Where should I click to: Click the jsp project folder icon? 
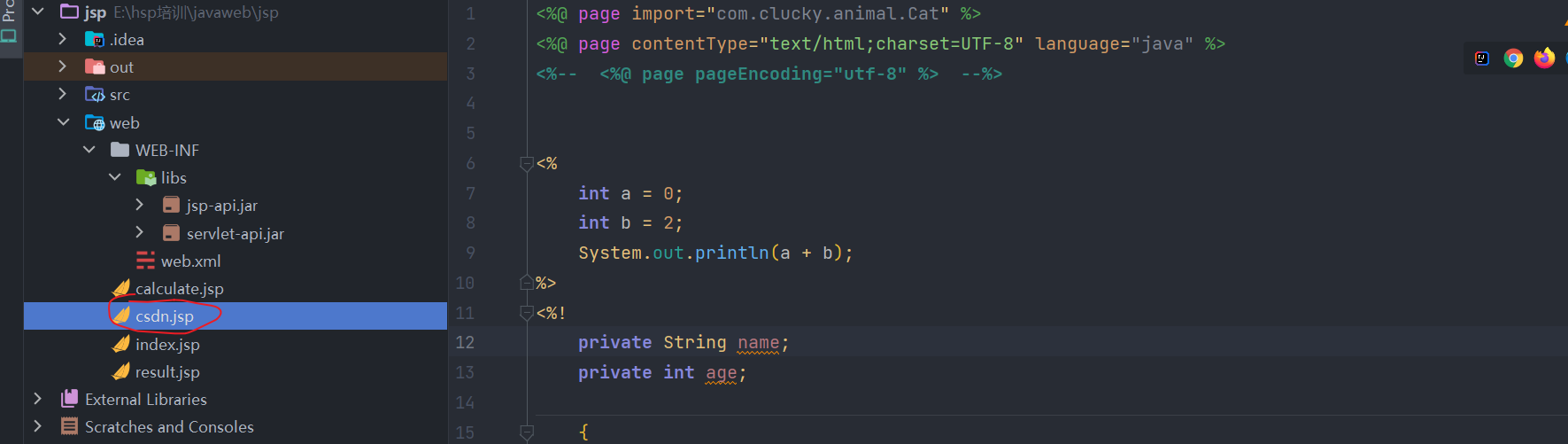(x=69, y=12)
